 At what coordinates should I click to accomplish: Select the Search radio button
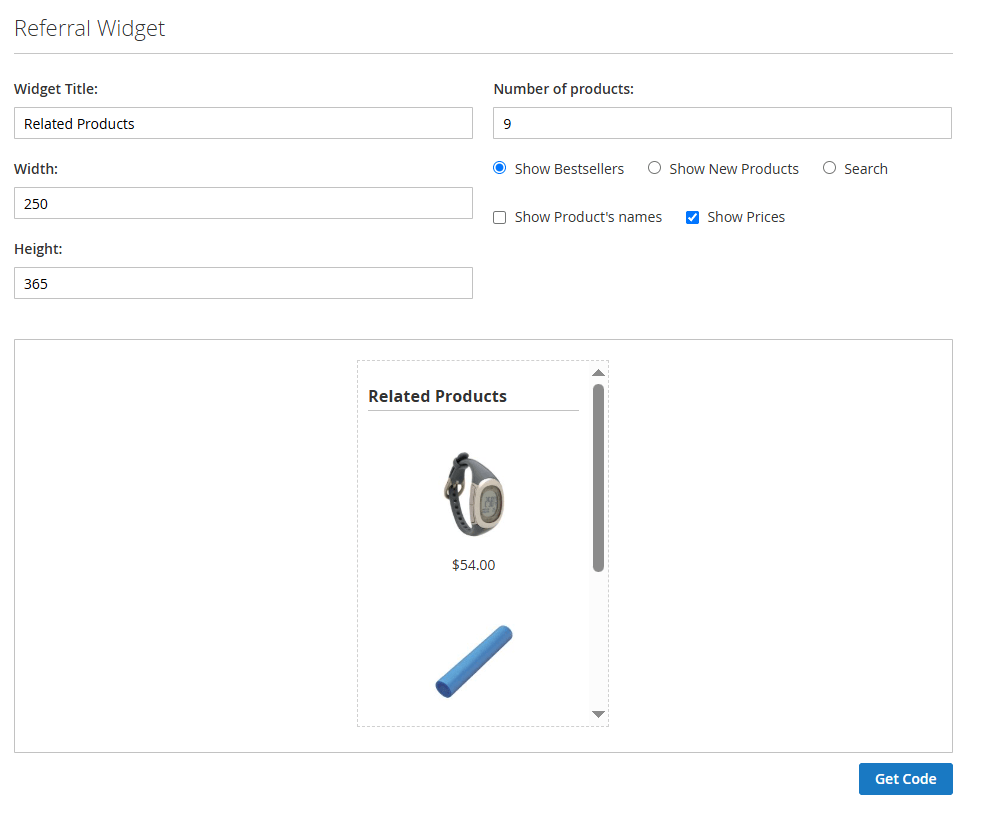(829, 168)
